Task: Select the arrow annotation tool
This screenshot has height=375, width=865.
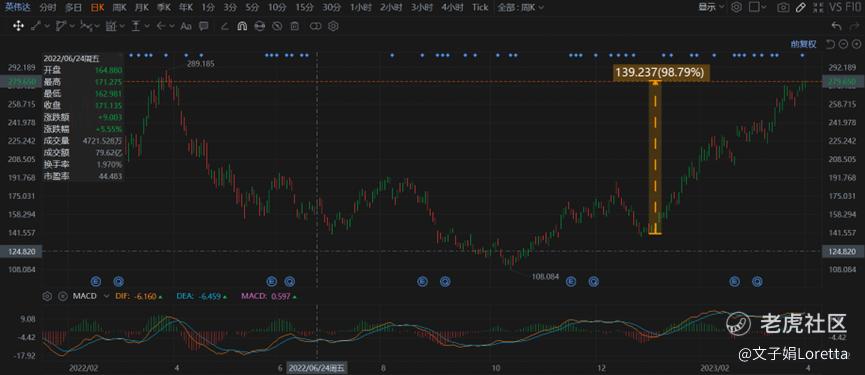Action: pos(161,26)
